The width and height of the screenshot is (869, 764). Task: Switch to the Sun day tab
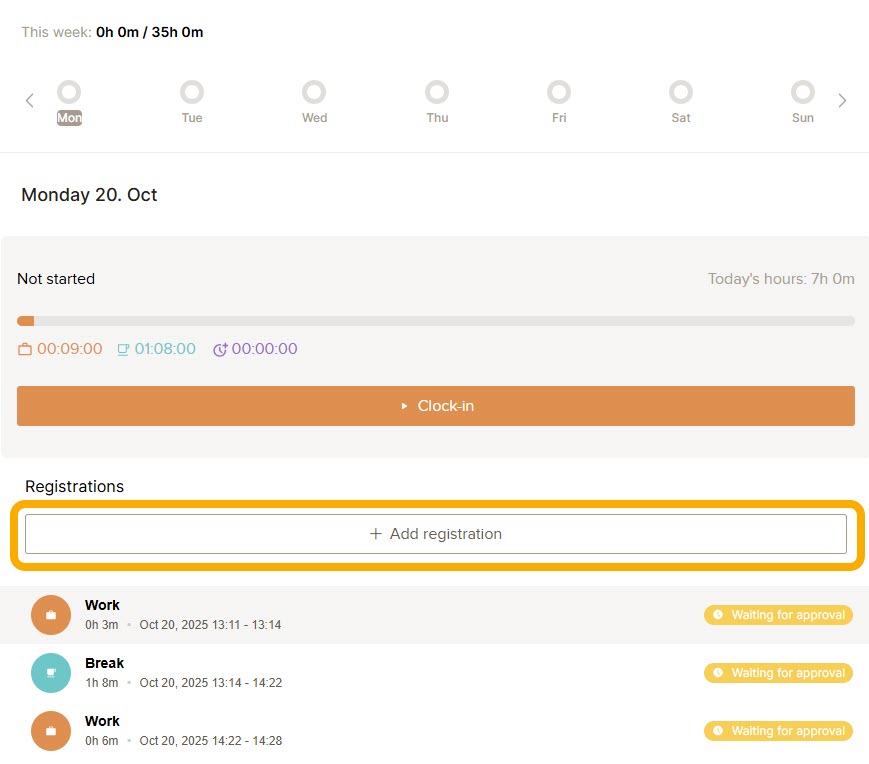click(803, 117)
